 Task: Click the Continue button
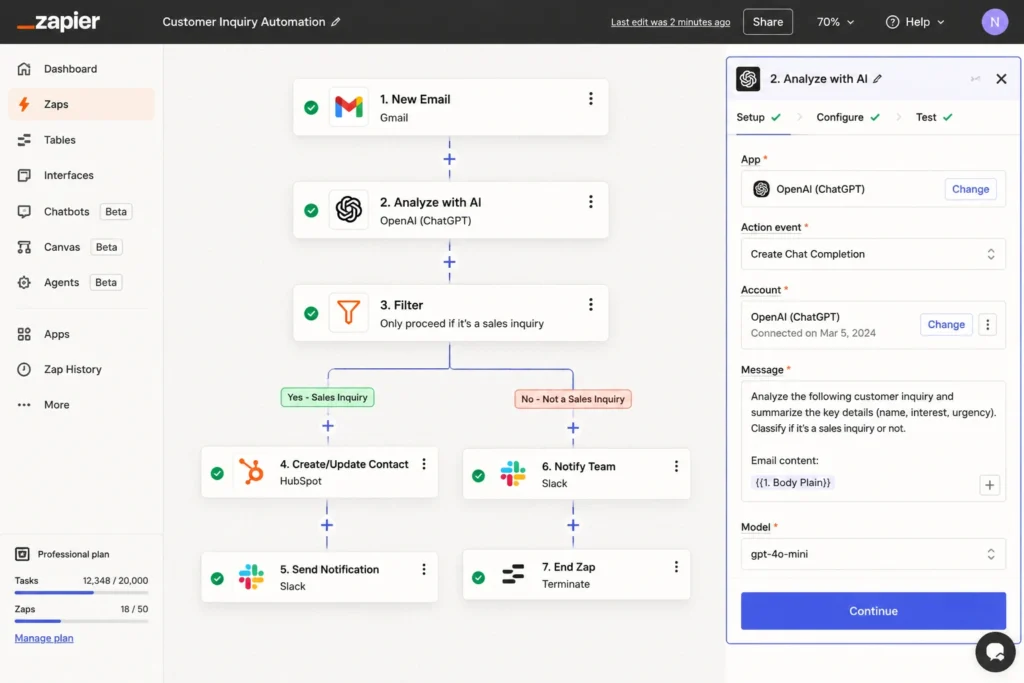872,611
